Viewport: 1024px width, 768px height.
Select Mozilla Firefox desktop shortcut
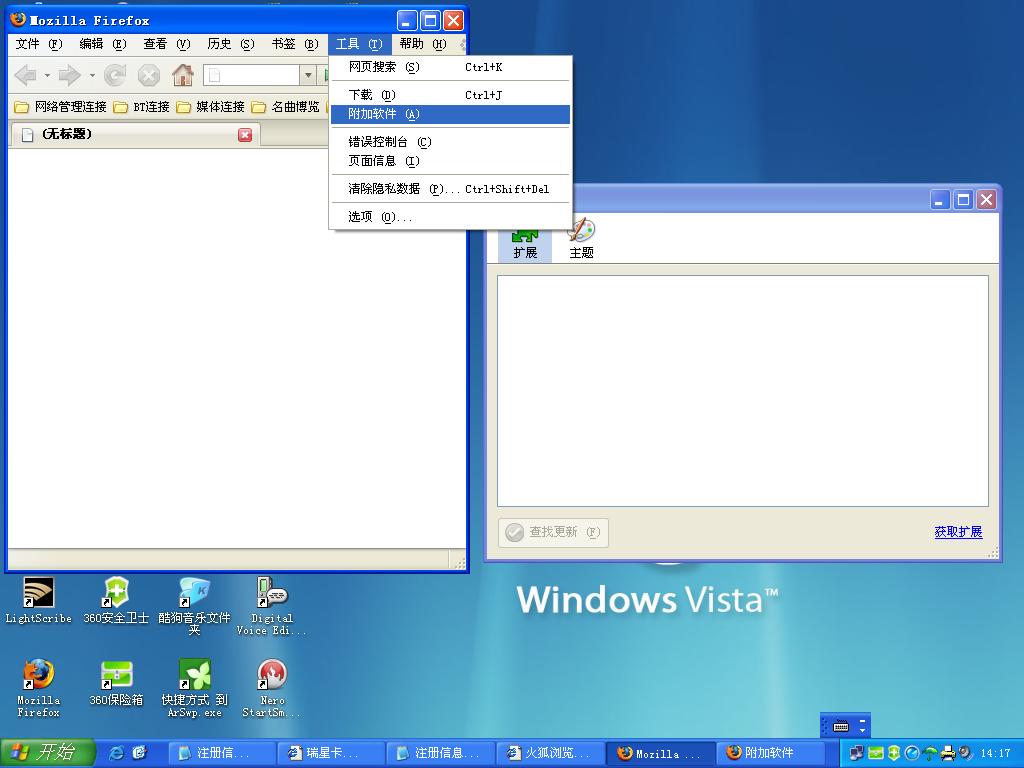(x=39, y=689)
